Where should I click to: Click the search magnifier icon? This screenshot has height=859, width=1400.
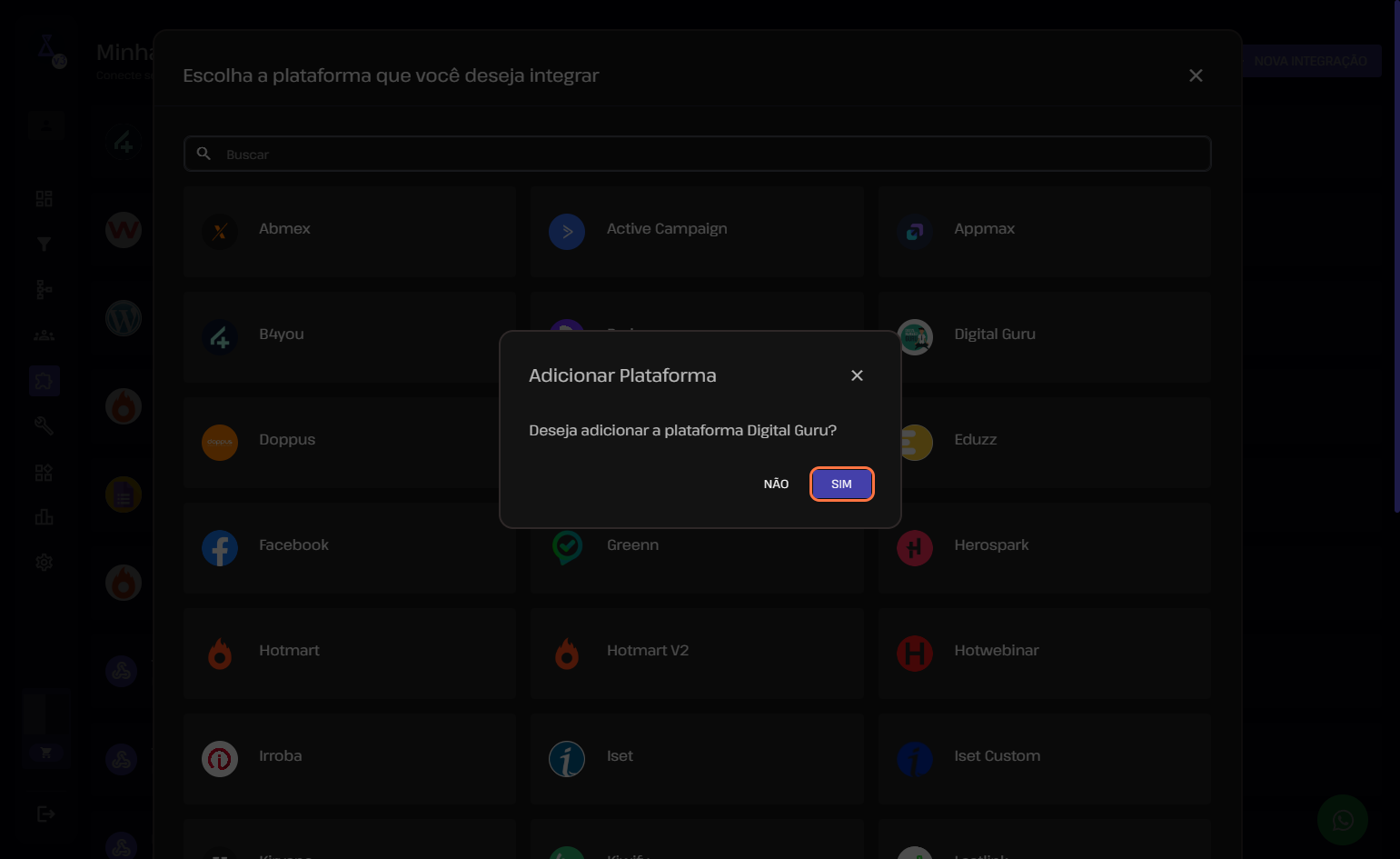(204, 154)
